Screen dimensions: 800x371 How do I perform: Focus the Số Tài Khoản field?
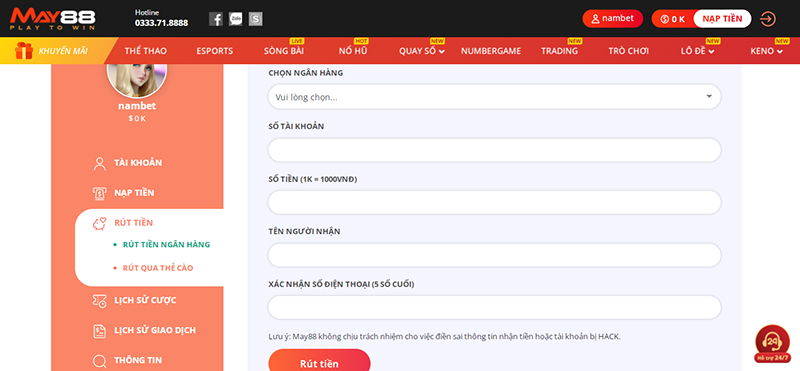click(494, 150)
